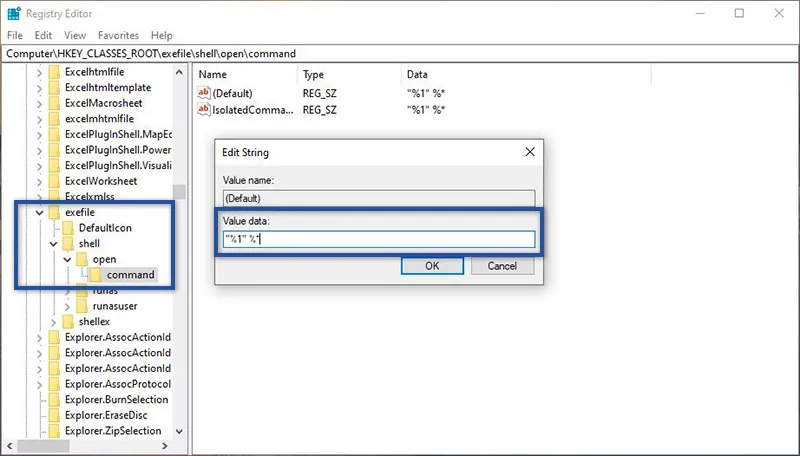This screenshot has width=800, height=456.
Task: Click the tree pane scroll down arrow
Action: pyautogui.click(x=180, y=431)
